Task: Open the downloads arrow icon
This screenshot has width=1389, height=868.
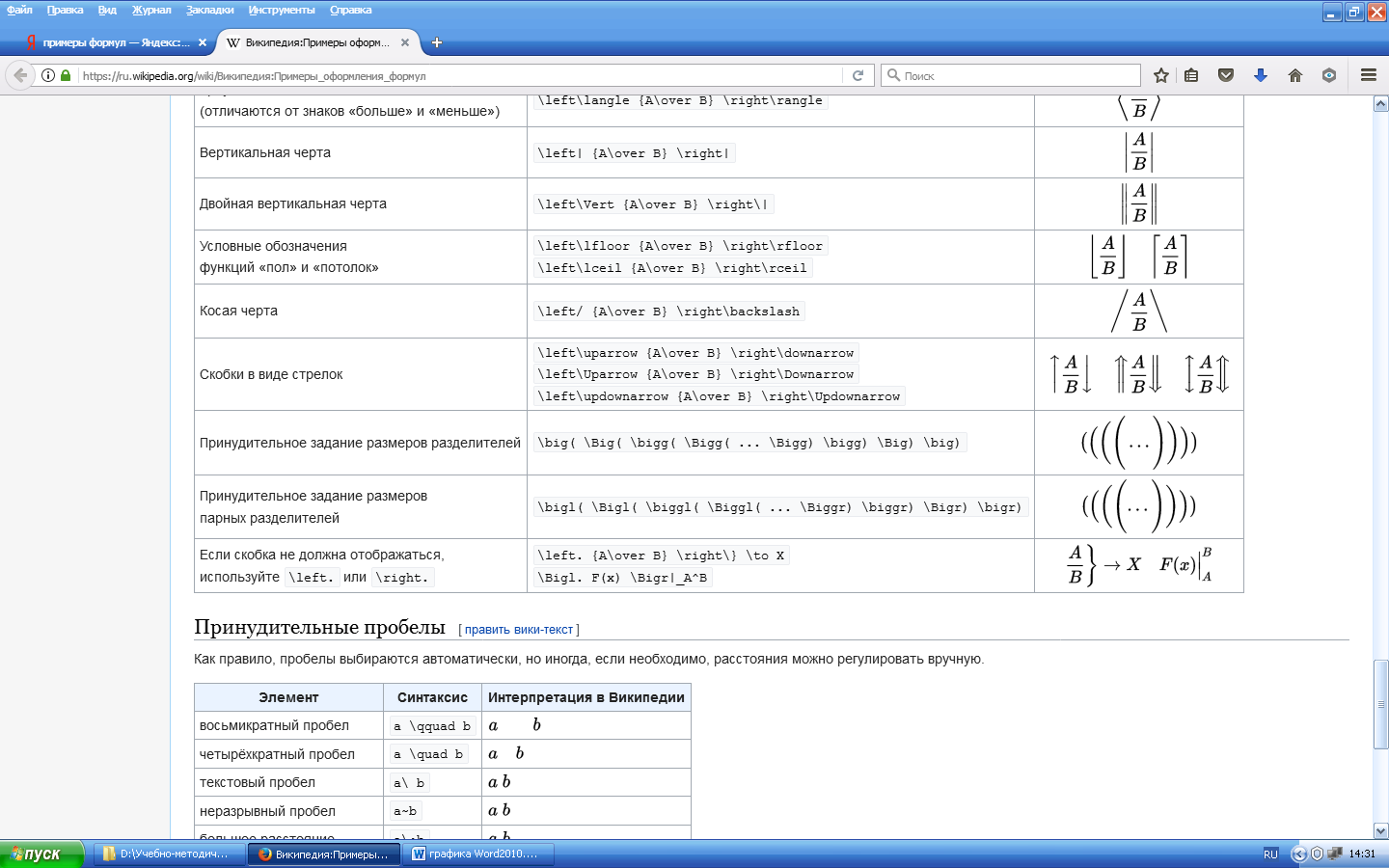Action: [1260, 75]
